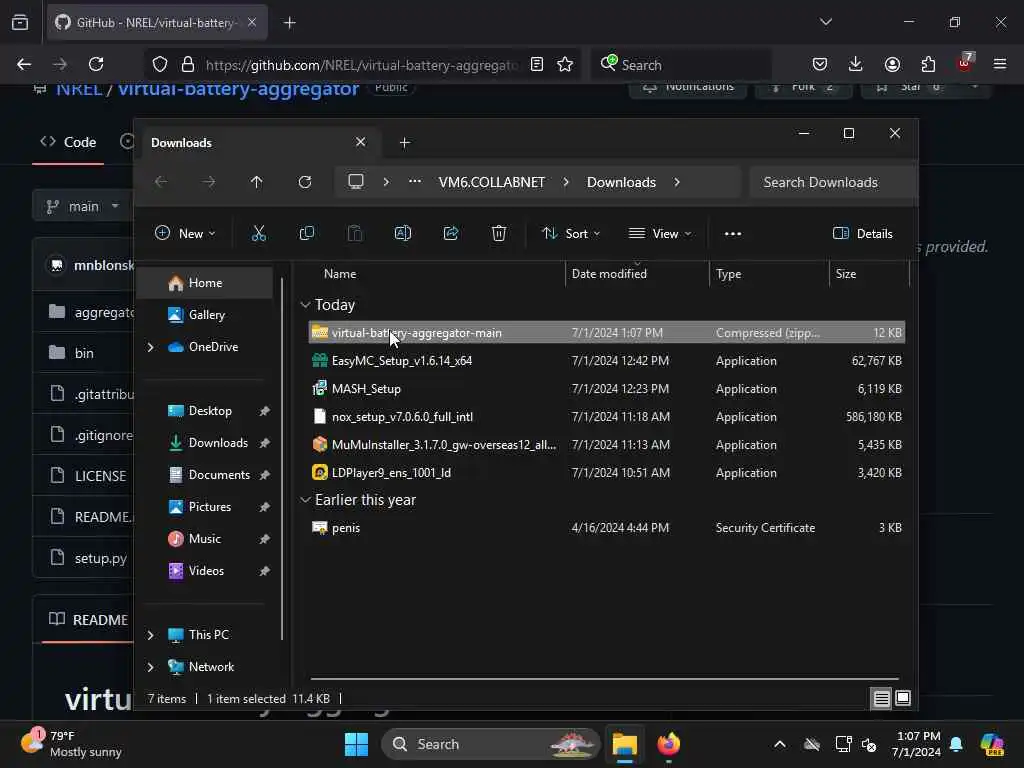Reload the Firefox page

pyautogui.click(x=96, y=64)
